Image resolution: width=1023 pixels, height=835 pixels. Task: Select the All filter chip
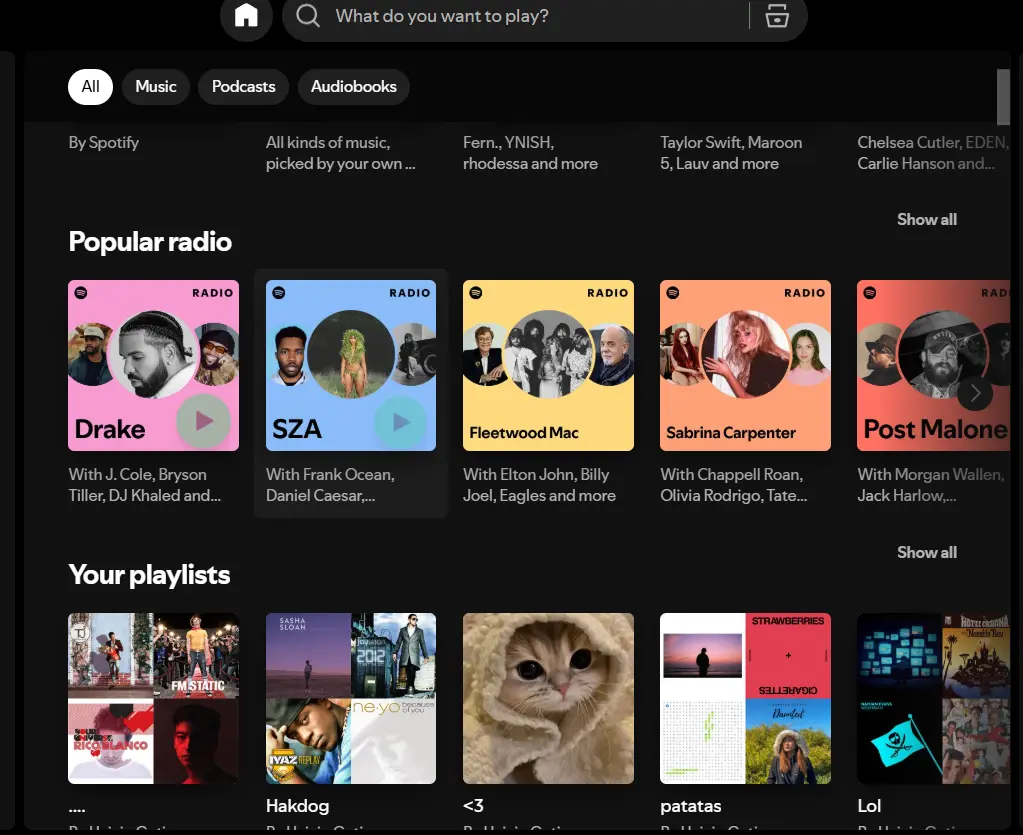click(x=91, y=87)
